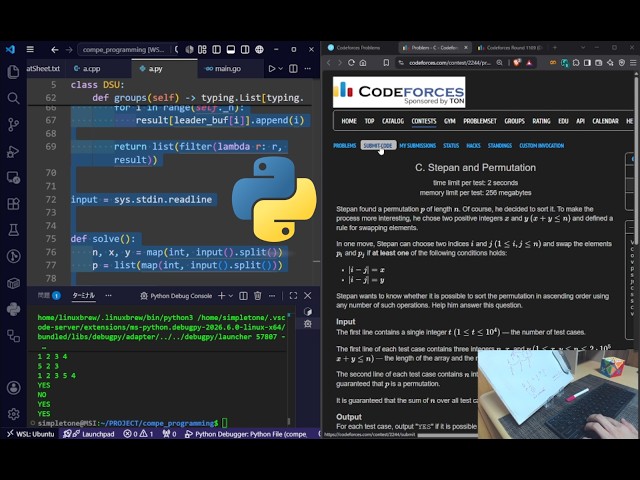Toggle the Secondary Side Bar layout button

(245, 49)
